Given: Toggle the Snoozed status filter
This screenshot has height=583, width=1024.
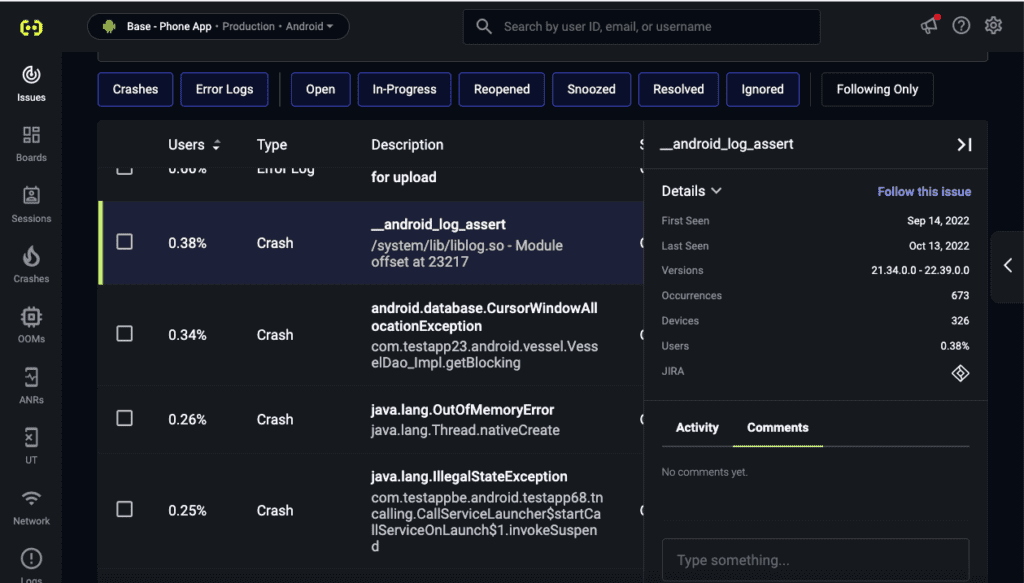Looking at the screenshot, I should tap(591, 89).
